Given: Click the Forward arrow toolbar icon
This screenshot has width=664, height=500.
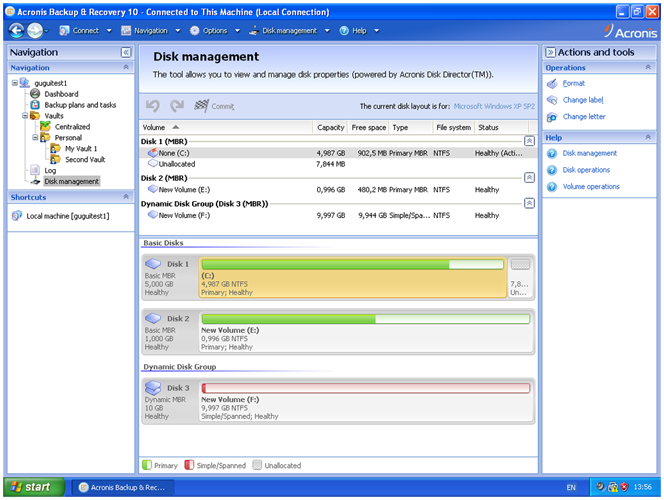Looking at the screenshot, I should (35, 30).
